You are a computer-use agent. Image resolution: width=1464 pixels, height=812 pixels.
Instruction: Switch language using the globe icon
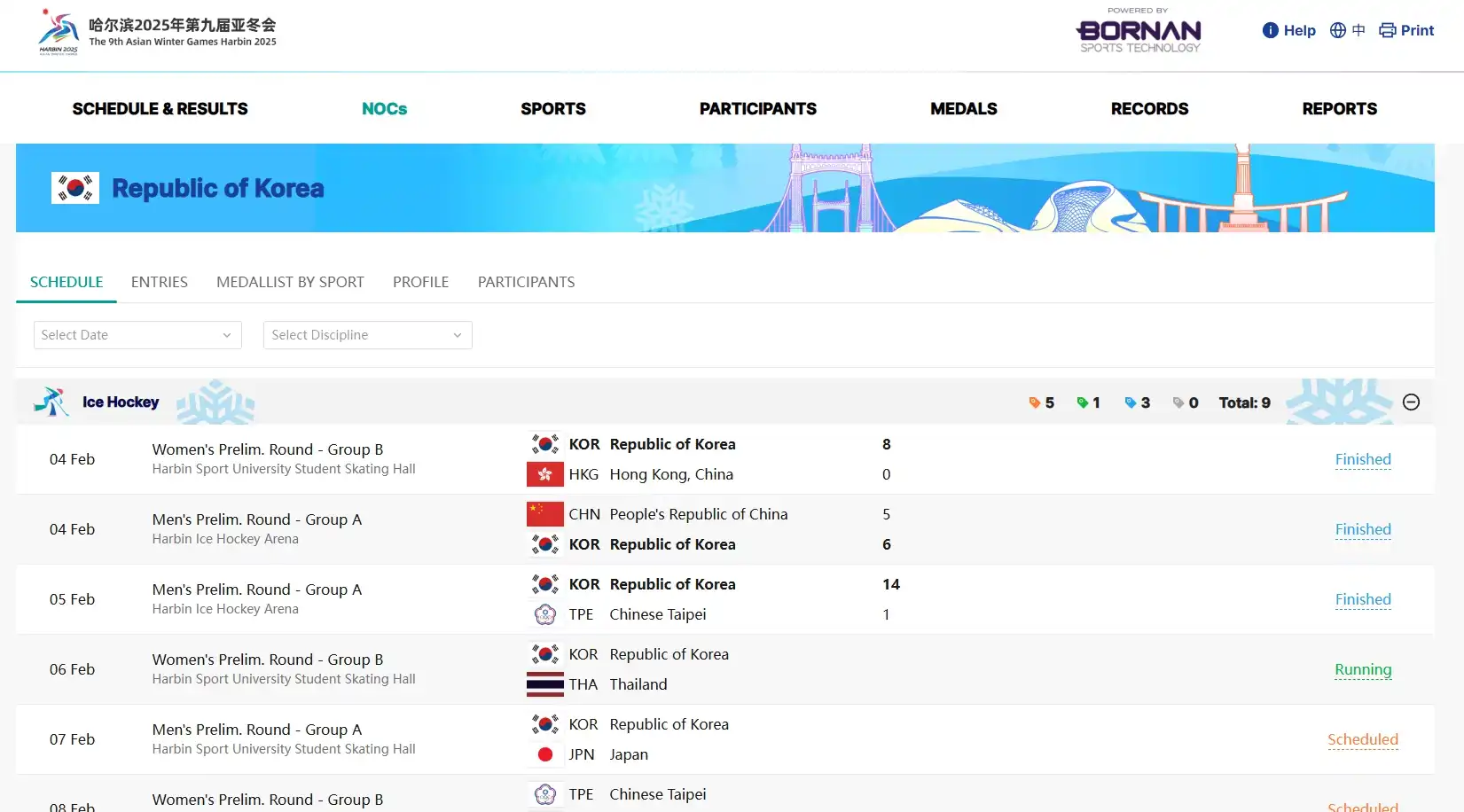click(x=1337, y=30)
